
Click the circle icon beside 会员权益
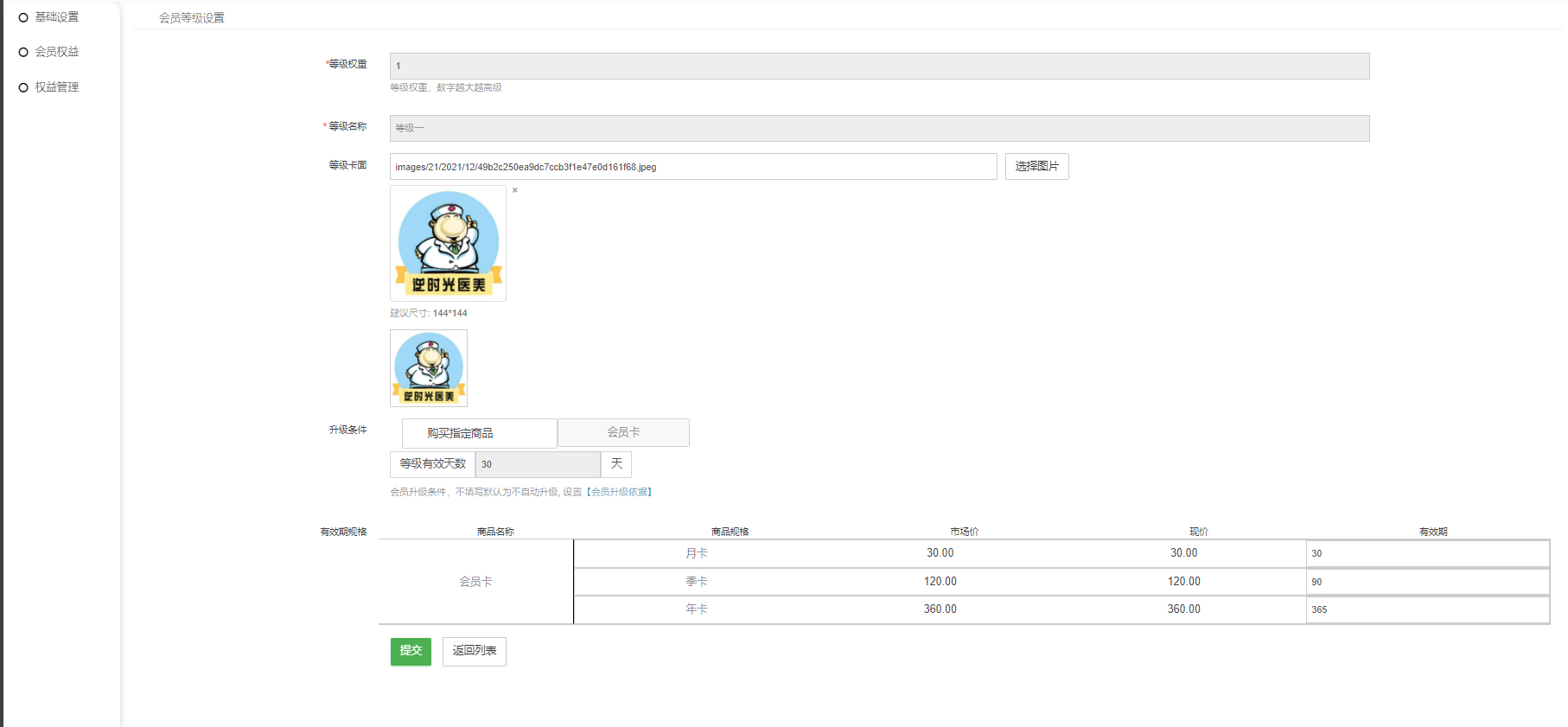[23, 52]
